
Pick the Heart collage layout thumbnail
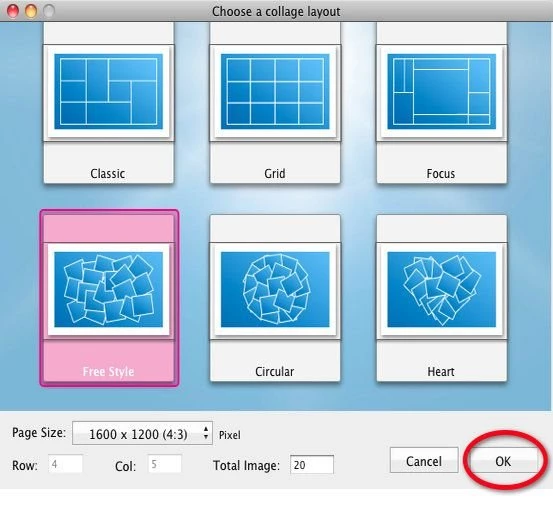click(442, 290)
